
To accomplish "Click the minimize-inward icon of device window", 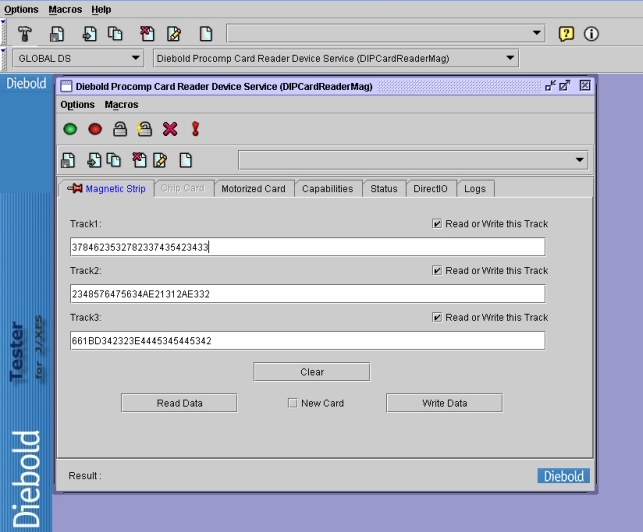I will [x=550, y=86].
